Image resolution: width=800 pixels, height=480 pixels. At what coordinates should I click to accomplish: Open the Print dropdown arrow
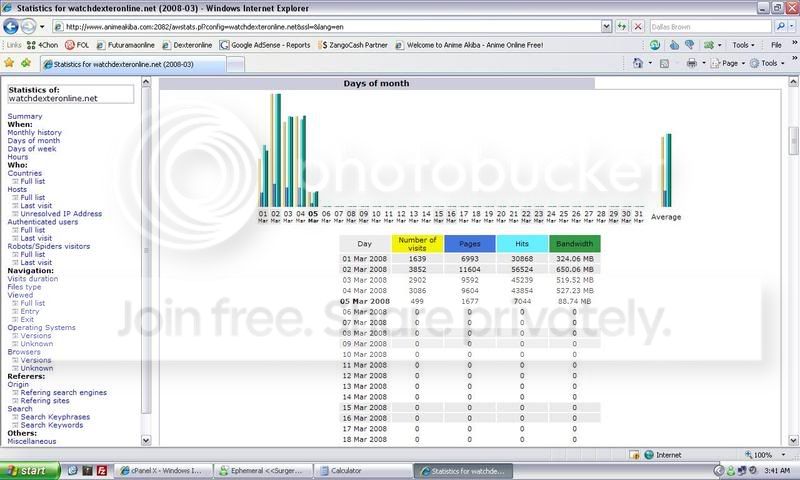coord(704,63)
